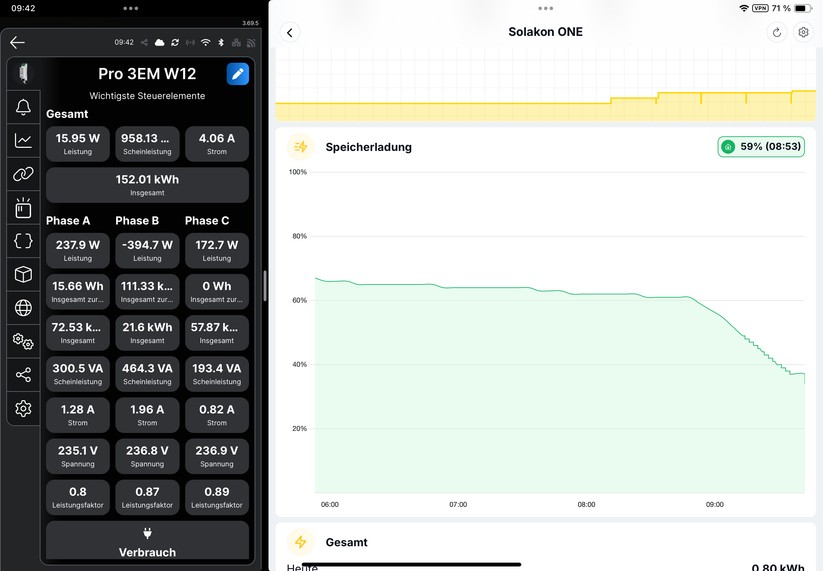The image size is (823, 571).
Task: Open the cube icon in sidebar
Action: click(x=23, y=274)
